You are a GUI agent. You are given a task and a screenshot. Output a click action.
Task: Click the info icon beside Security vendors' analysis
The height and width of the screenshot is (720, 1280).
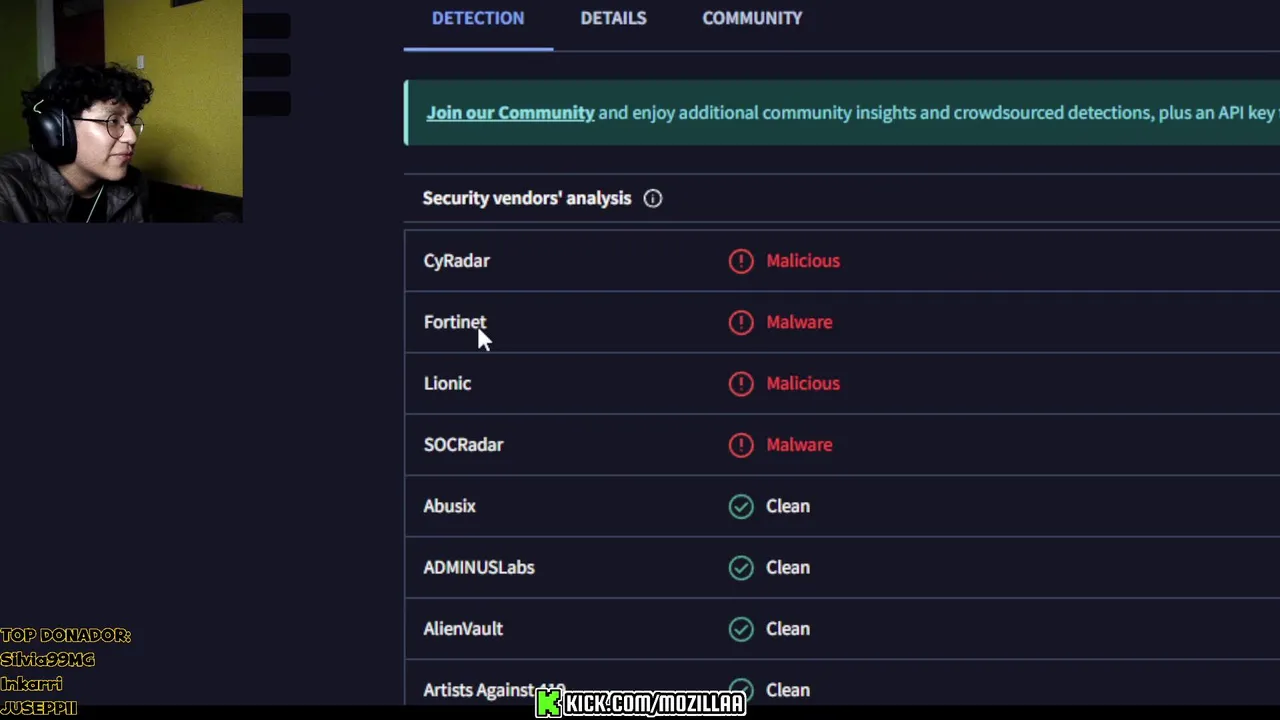(652, 198)
